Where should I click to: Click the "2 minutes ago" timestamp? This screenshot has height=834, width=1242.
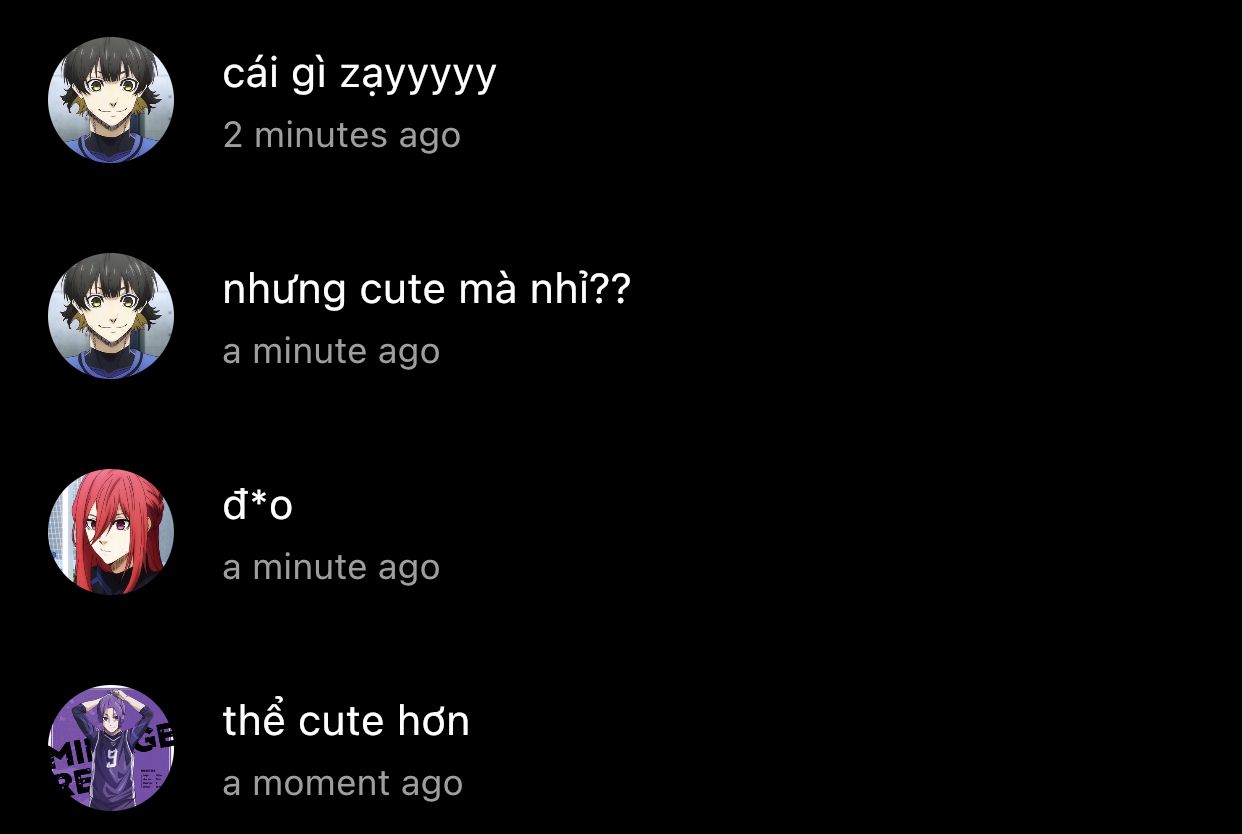[x=341, y=135]
